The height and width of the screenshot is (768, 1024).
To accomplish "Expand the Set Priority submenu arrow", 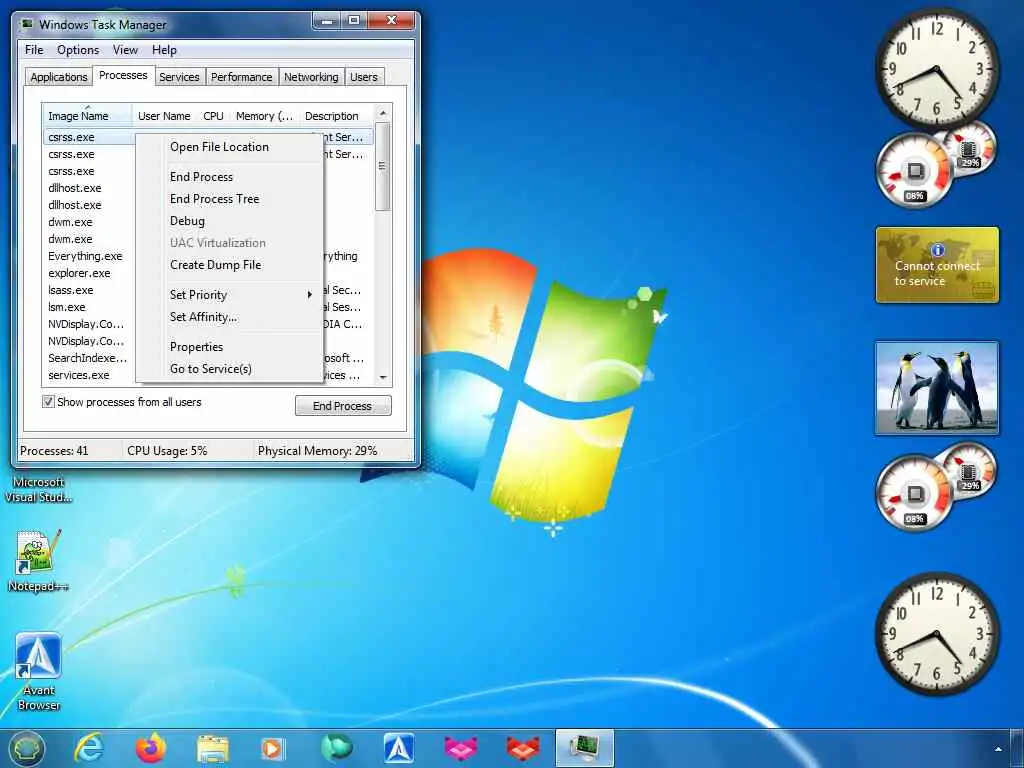I will pos(310,295).
